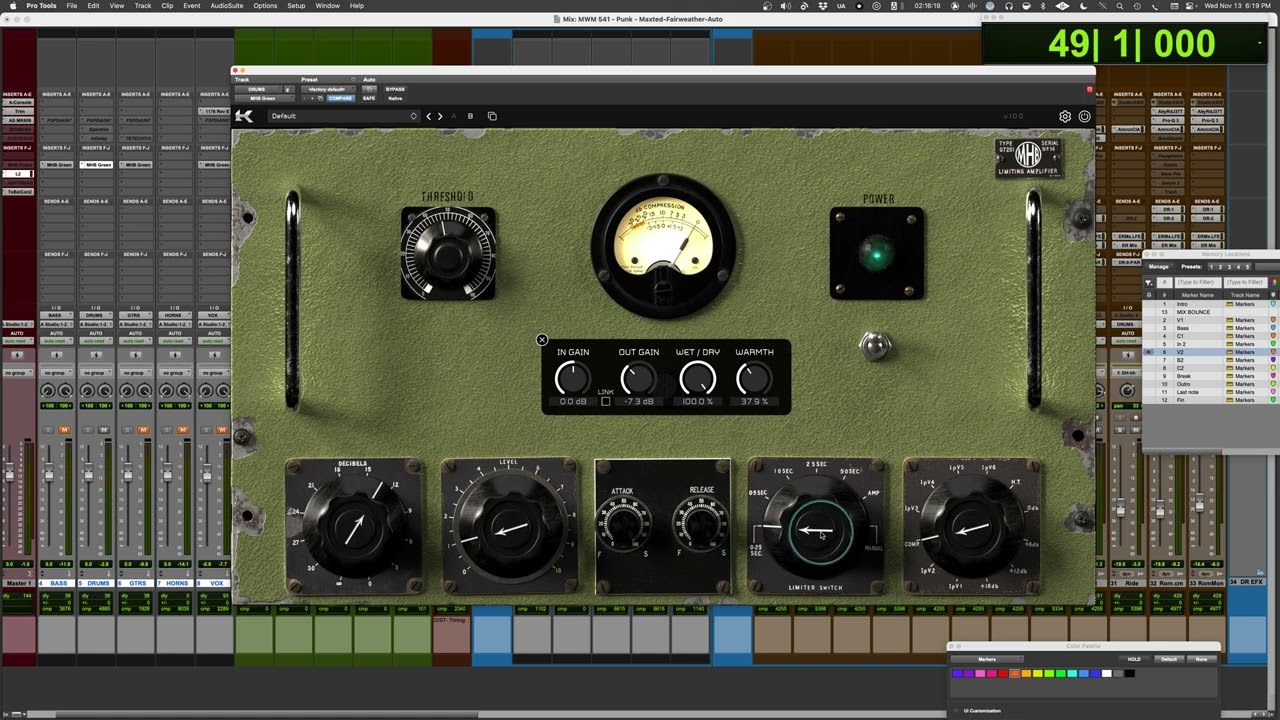Click the ATTACK knob
1280x720 pixels.
click(622, 524)
